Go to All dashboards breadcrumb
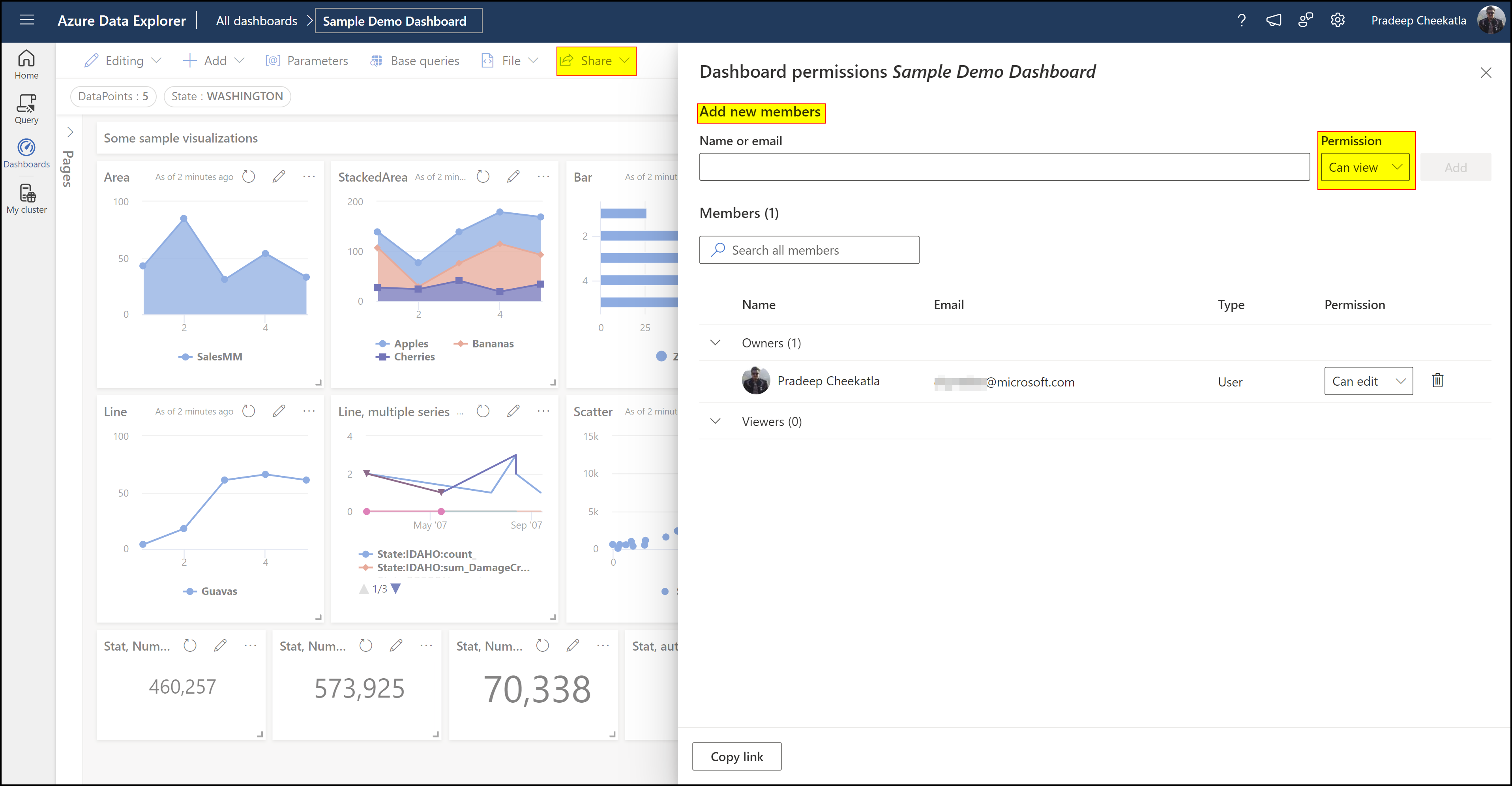 (257, 21)
